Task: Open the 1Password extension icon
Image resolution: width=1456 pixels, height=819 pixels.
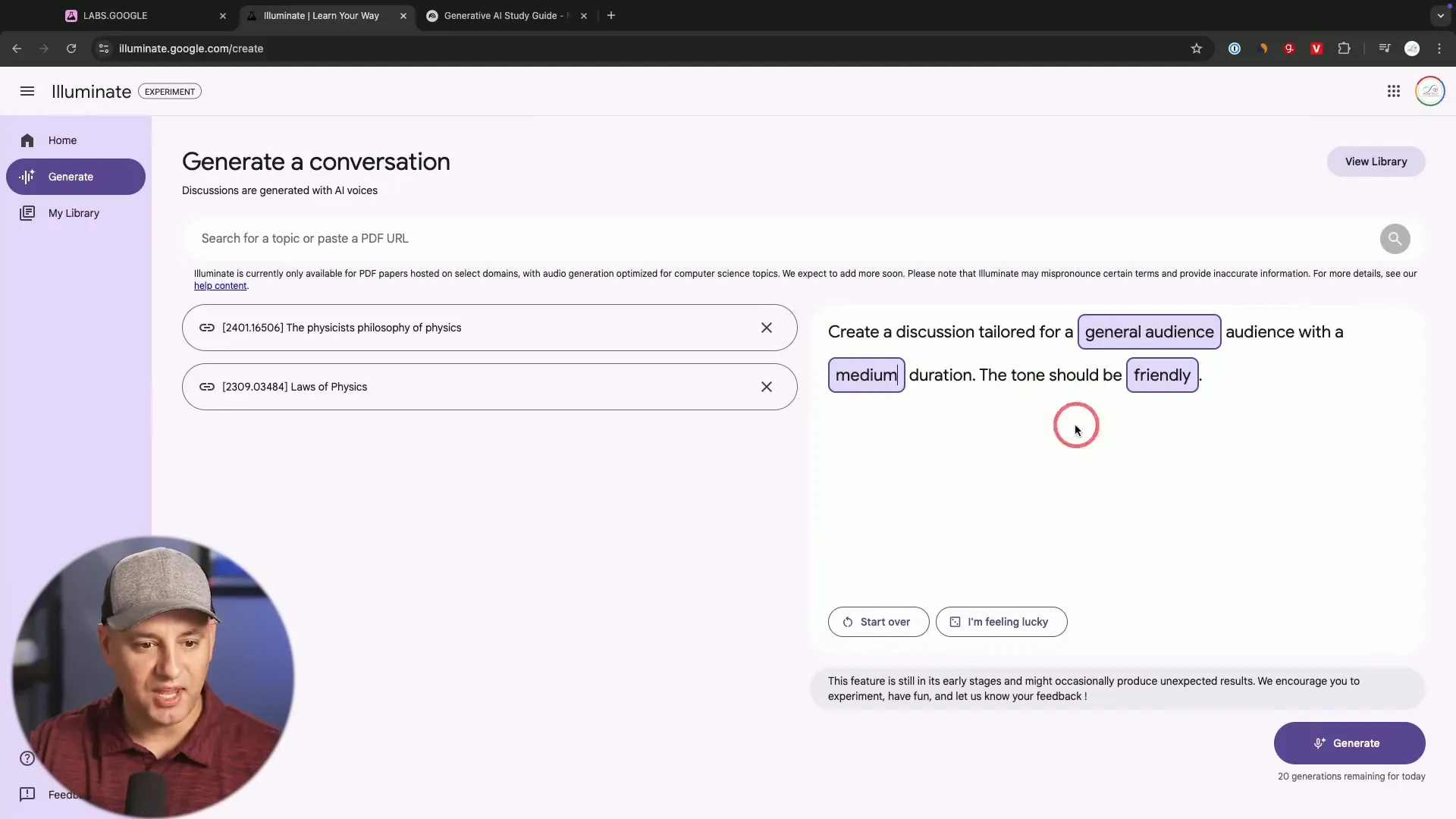Action: pos(1235,49)
